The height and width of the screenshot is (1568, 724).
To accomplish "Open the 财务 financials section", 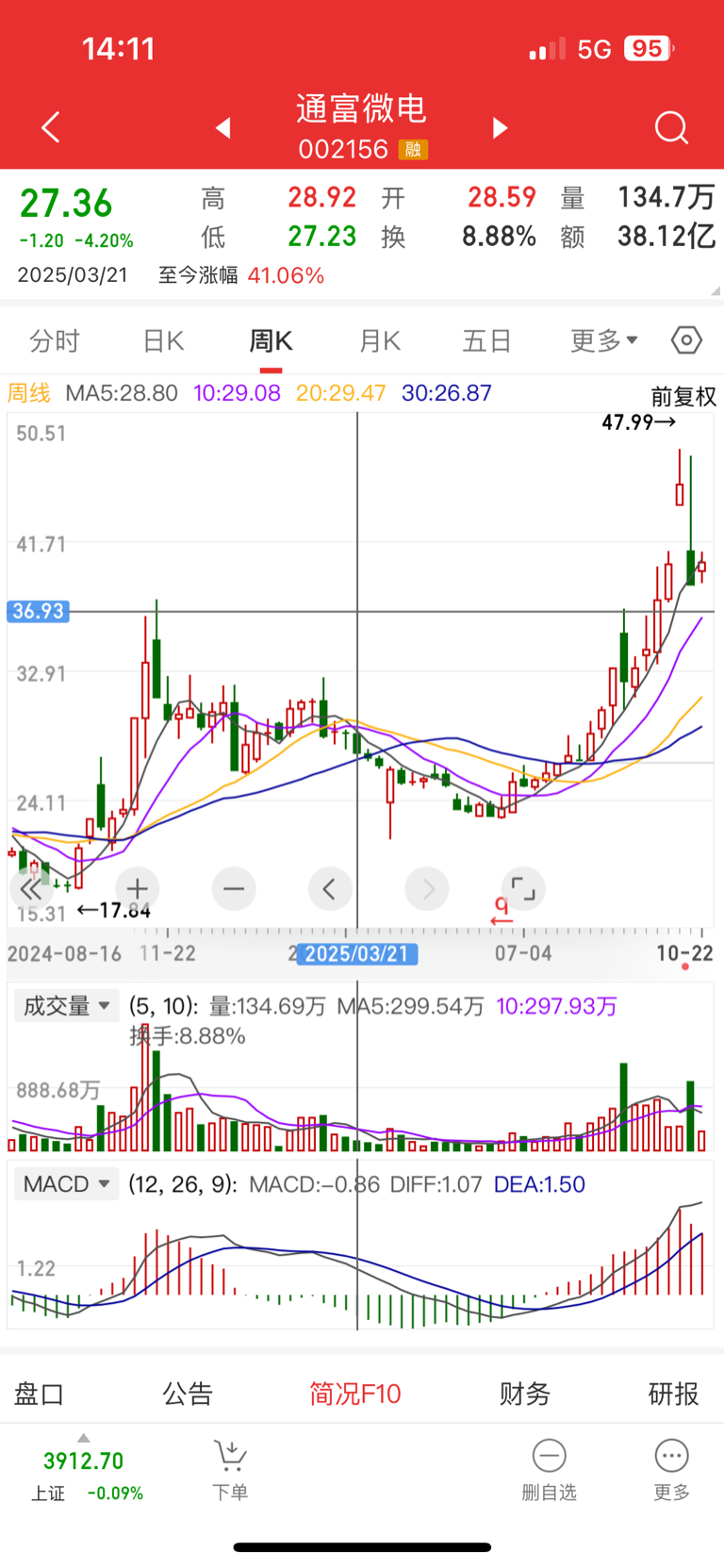I will [524, 1394].
